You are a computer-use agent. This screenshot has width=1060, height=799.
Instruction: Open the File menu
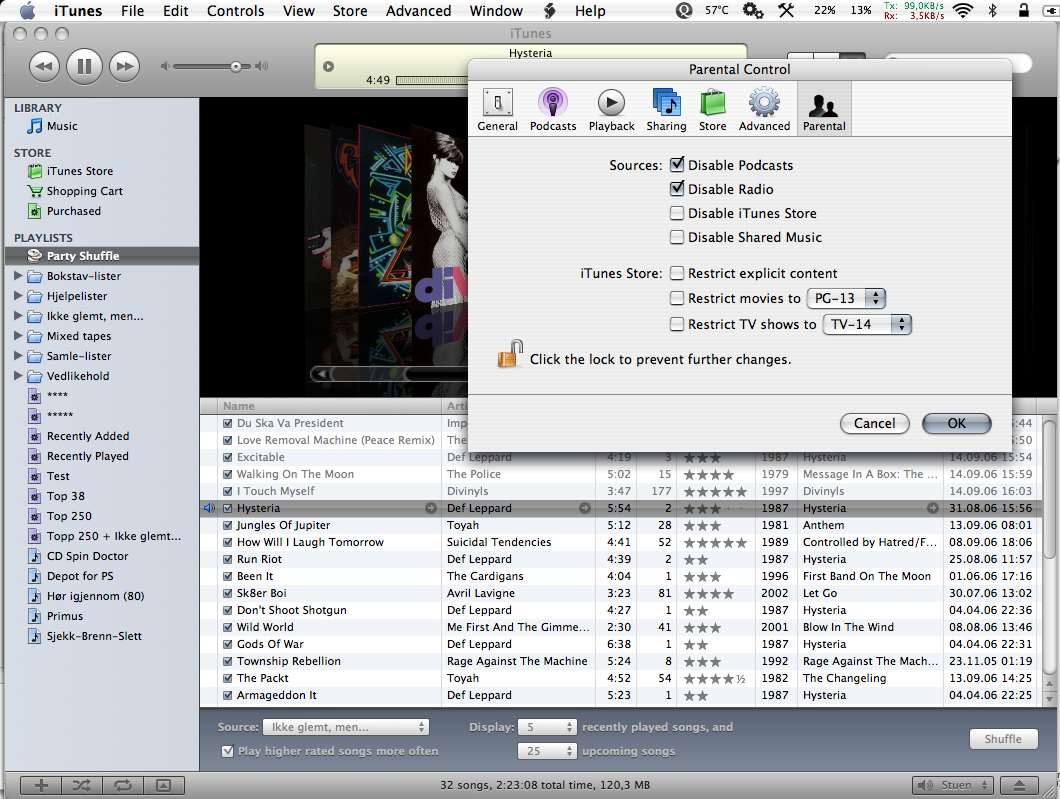coord(132,11)
